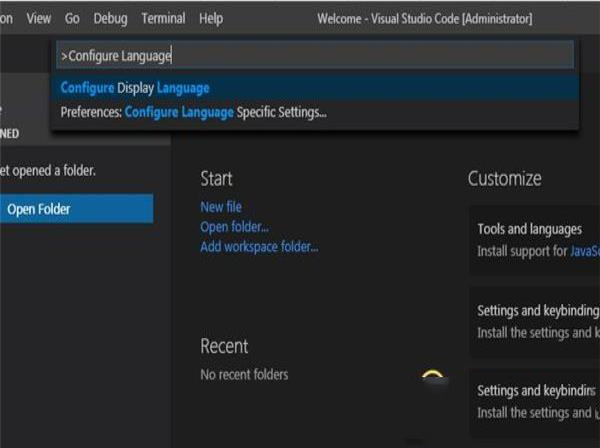This screenshot has height=448, width=600.
Task: Open the Terminal menu
Action: 163,18
